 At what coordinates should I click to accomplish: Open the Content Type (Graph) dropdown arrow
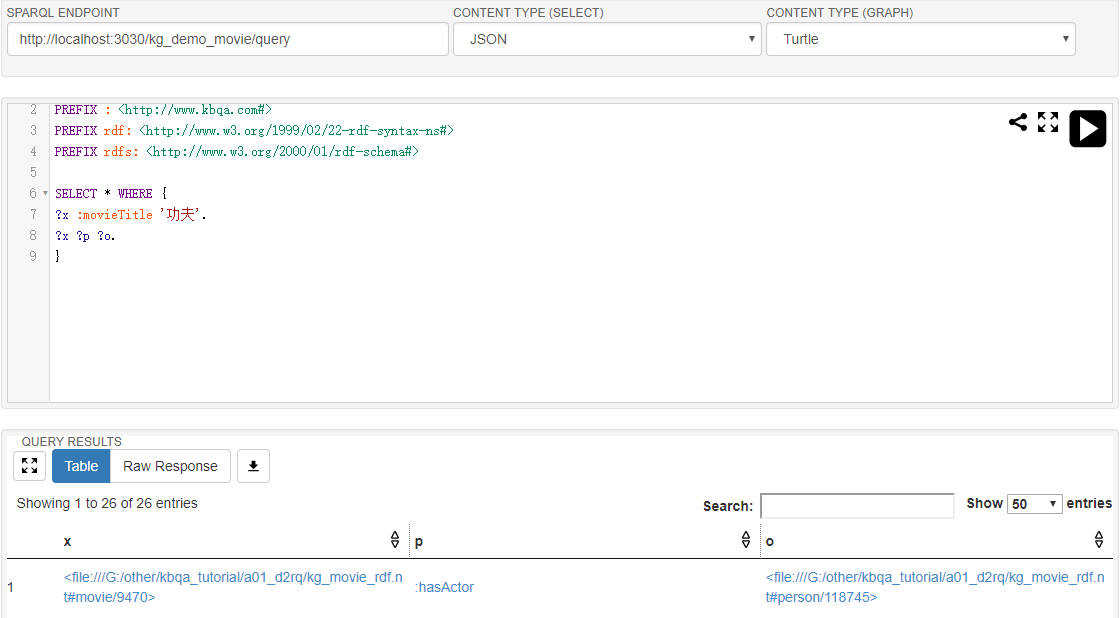[x=1064, y=38]
